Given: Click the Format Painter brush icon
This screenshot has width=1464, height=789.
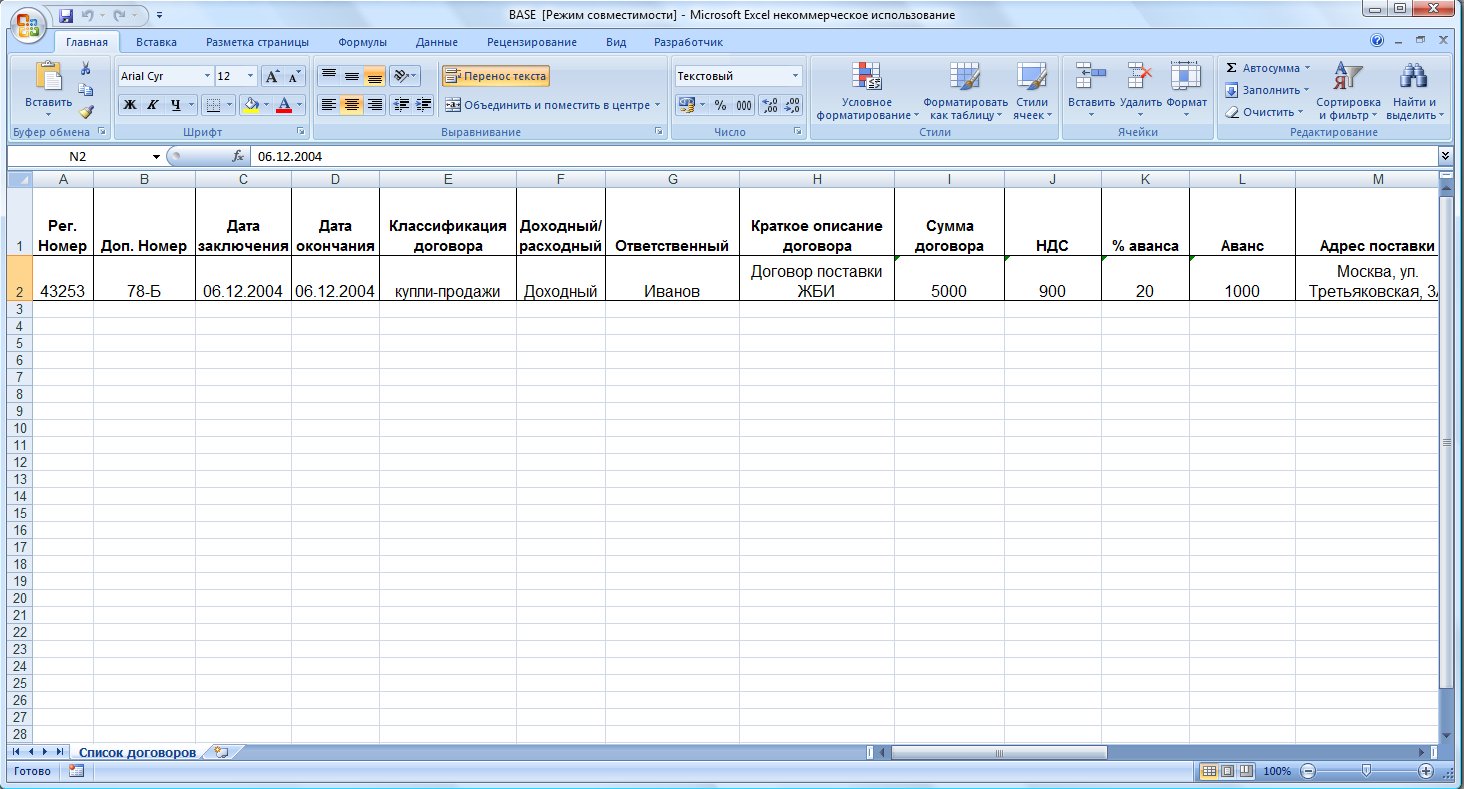Looking at the screenshot, I should click(x=86, y=112).
